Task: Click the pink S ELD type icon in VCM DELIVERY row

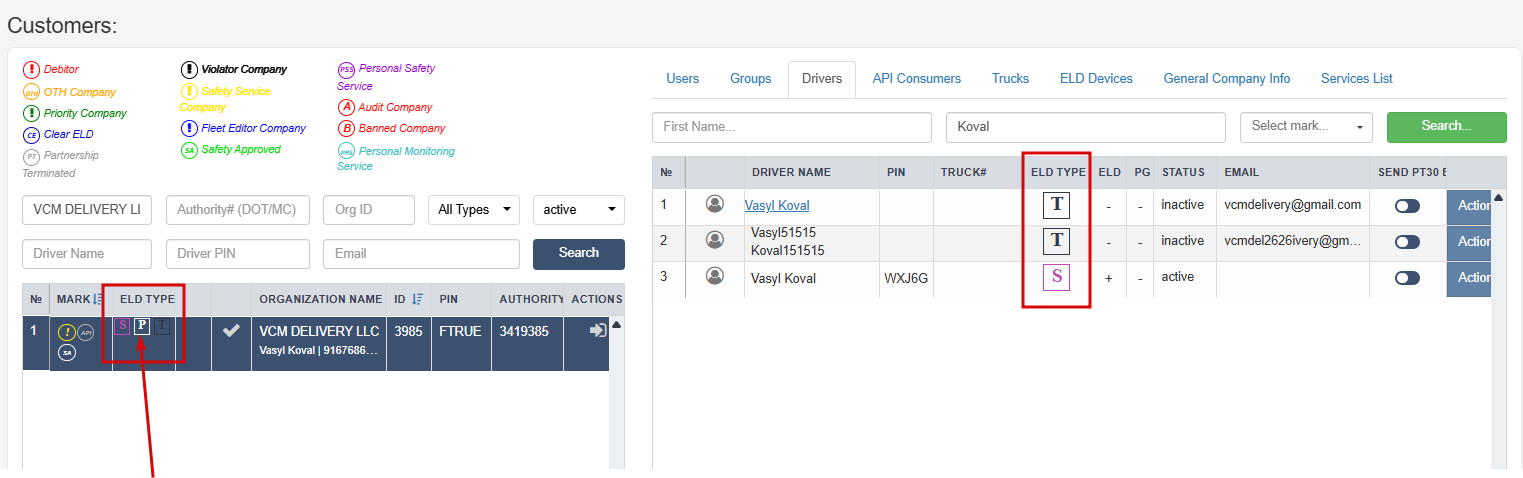Action: [x=122, y=325]
